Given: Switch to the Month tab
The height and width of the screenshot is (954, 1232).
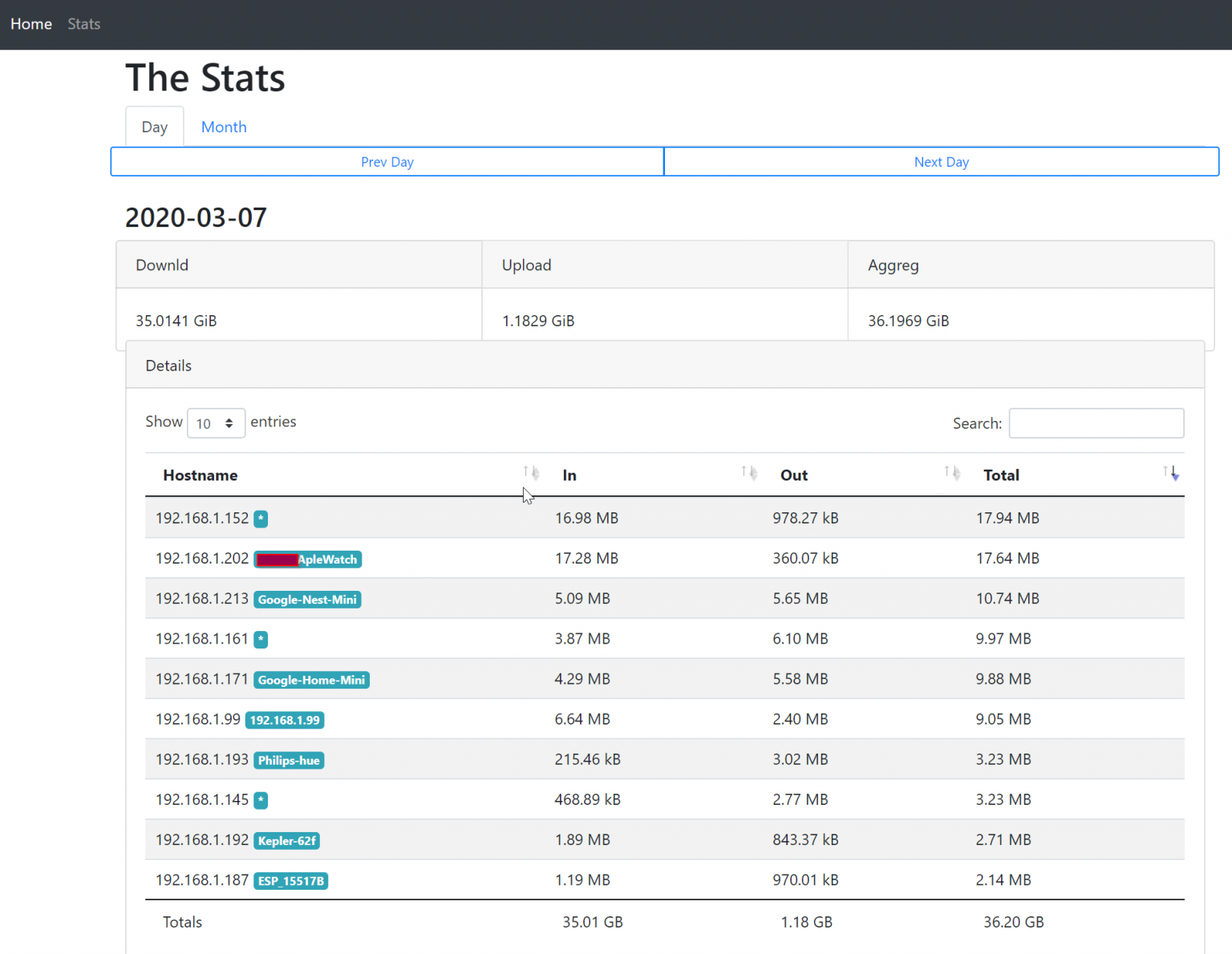Looking at the screenshot, I should (224, 127).
